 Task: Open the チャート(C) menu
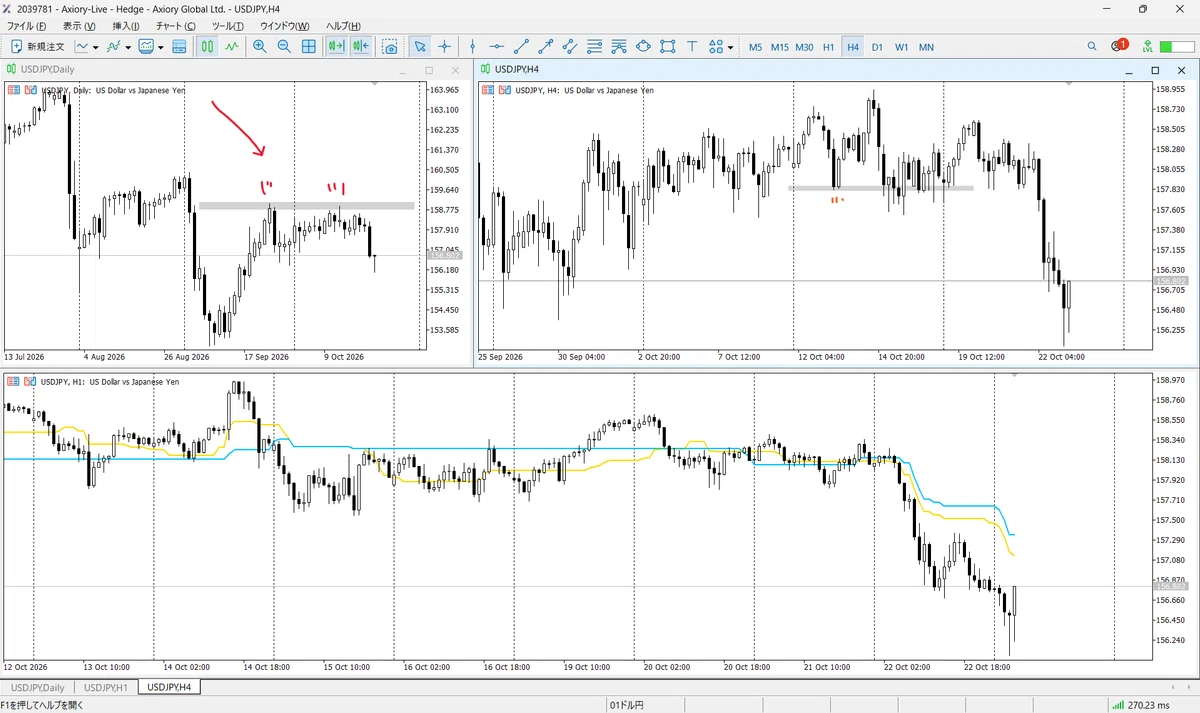pos(176,25)
